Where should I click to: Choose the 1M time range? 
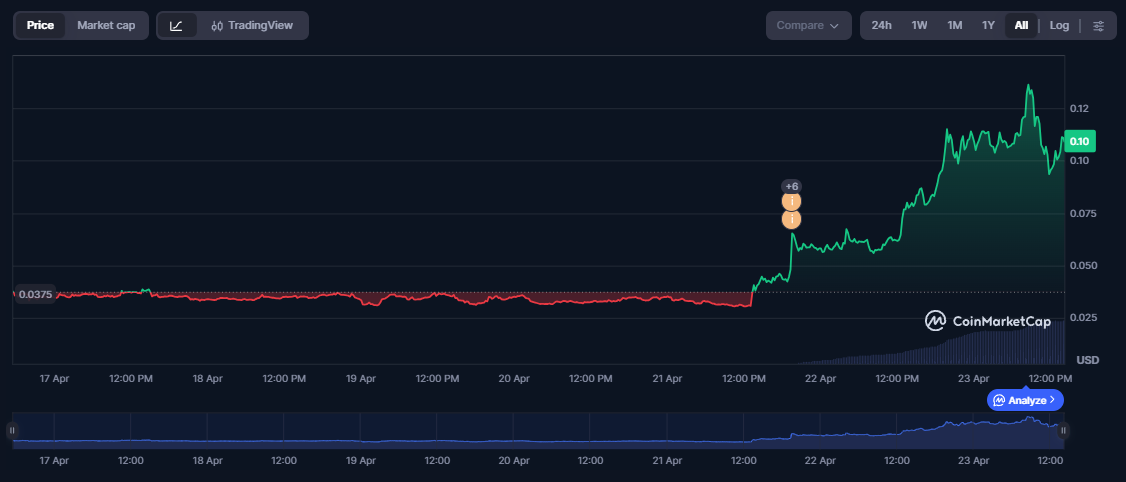pos(954,26)
